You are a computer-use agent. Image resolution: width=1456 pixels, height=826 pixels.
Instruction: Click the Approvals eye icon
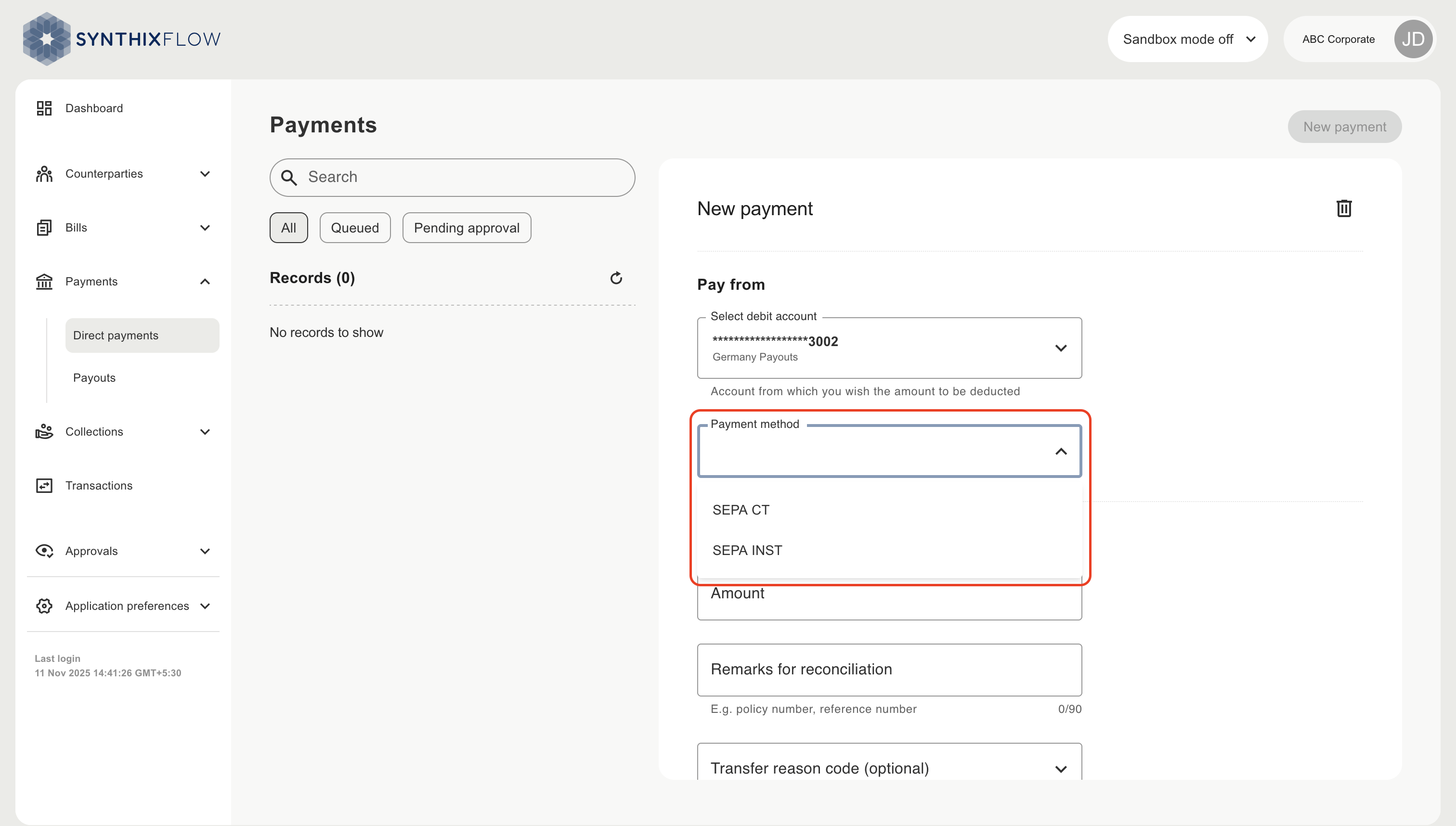point(44,551)
